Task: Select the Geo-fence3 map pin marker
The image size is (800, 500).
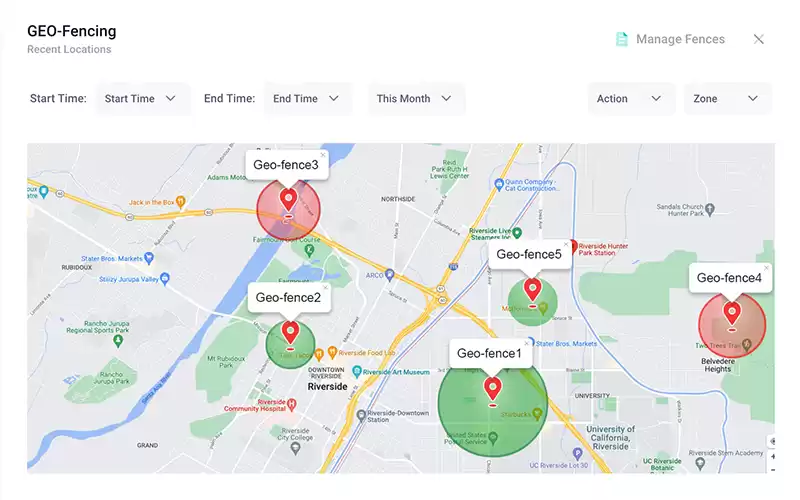Action: point(288,198)
